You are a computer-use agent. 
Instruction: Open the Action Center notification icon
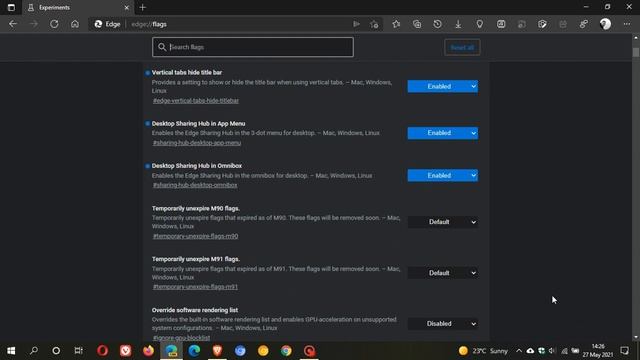coord(624,351)
